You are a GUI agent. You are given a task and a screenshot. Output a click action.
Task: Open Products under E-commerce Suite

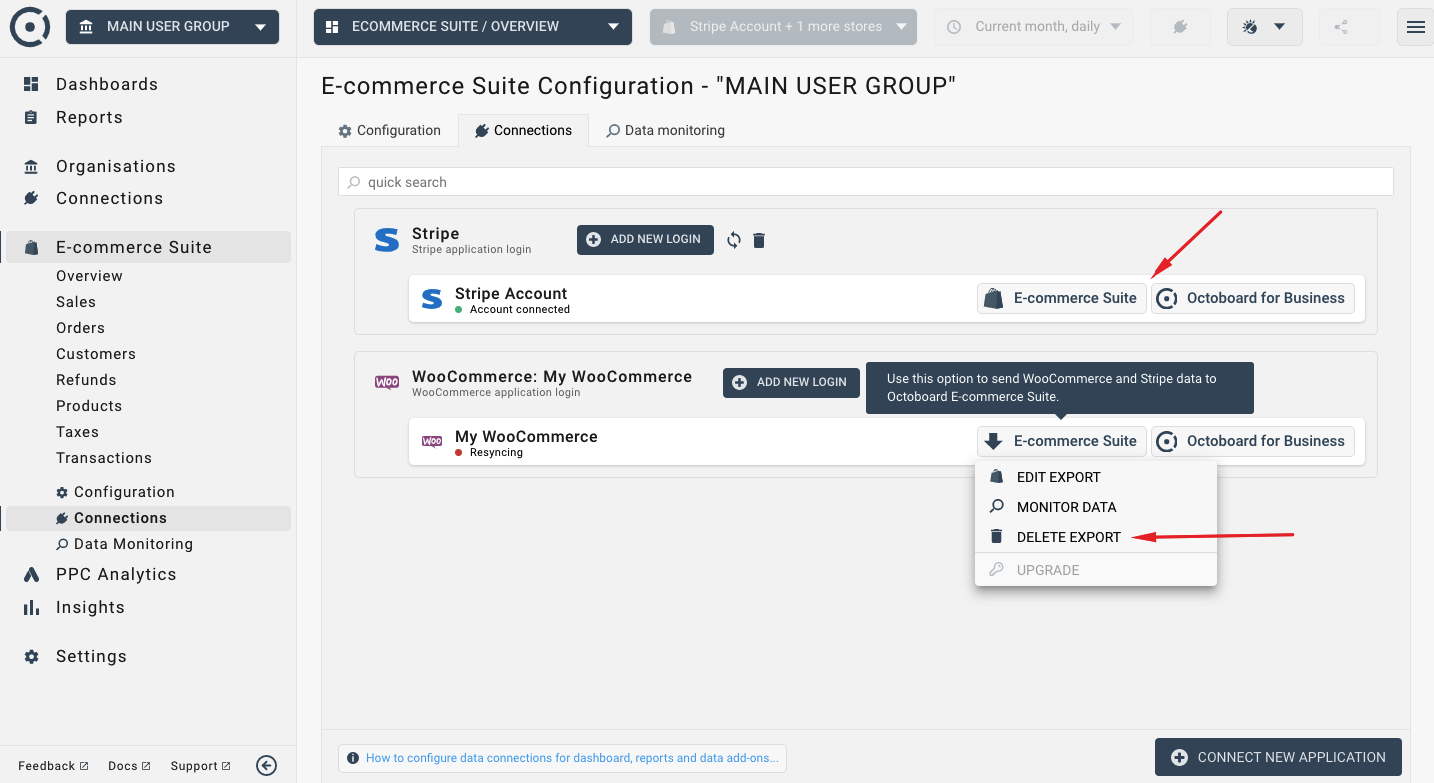tap(89, 406)
